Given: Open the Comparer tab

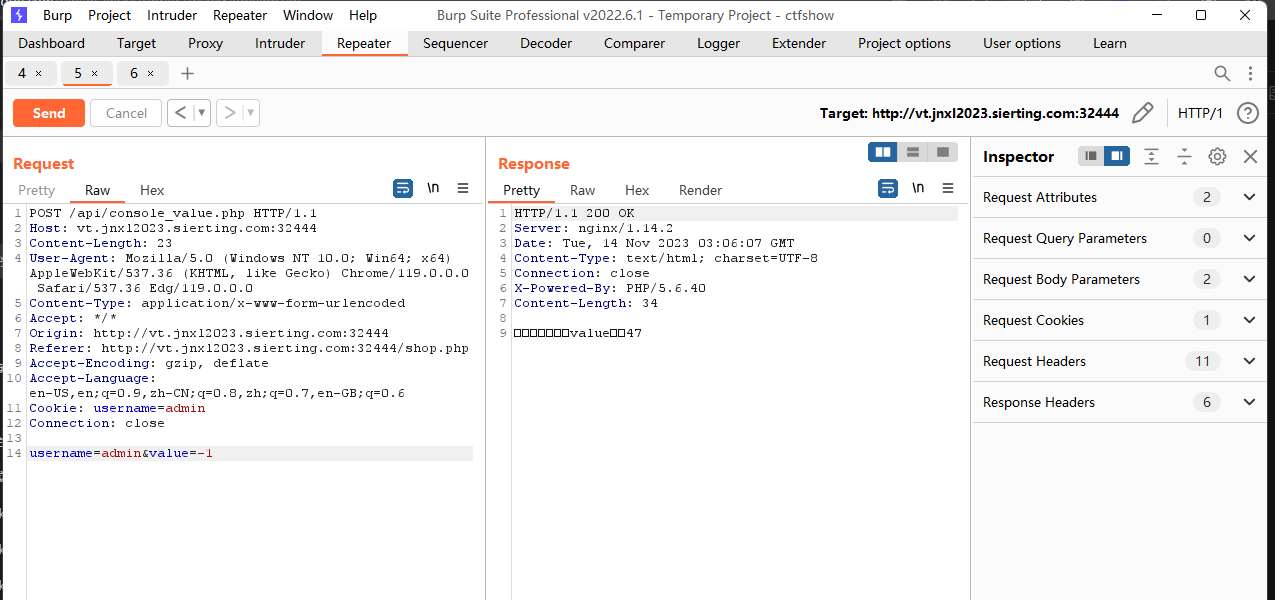Looking at the screenshot, I should (x=634, y=43).
